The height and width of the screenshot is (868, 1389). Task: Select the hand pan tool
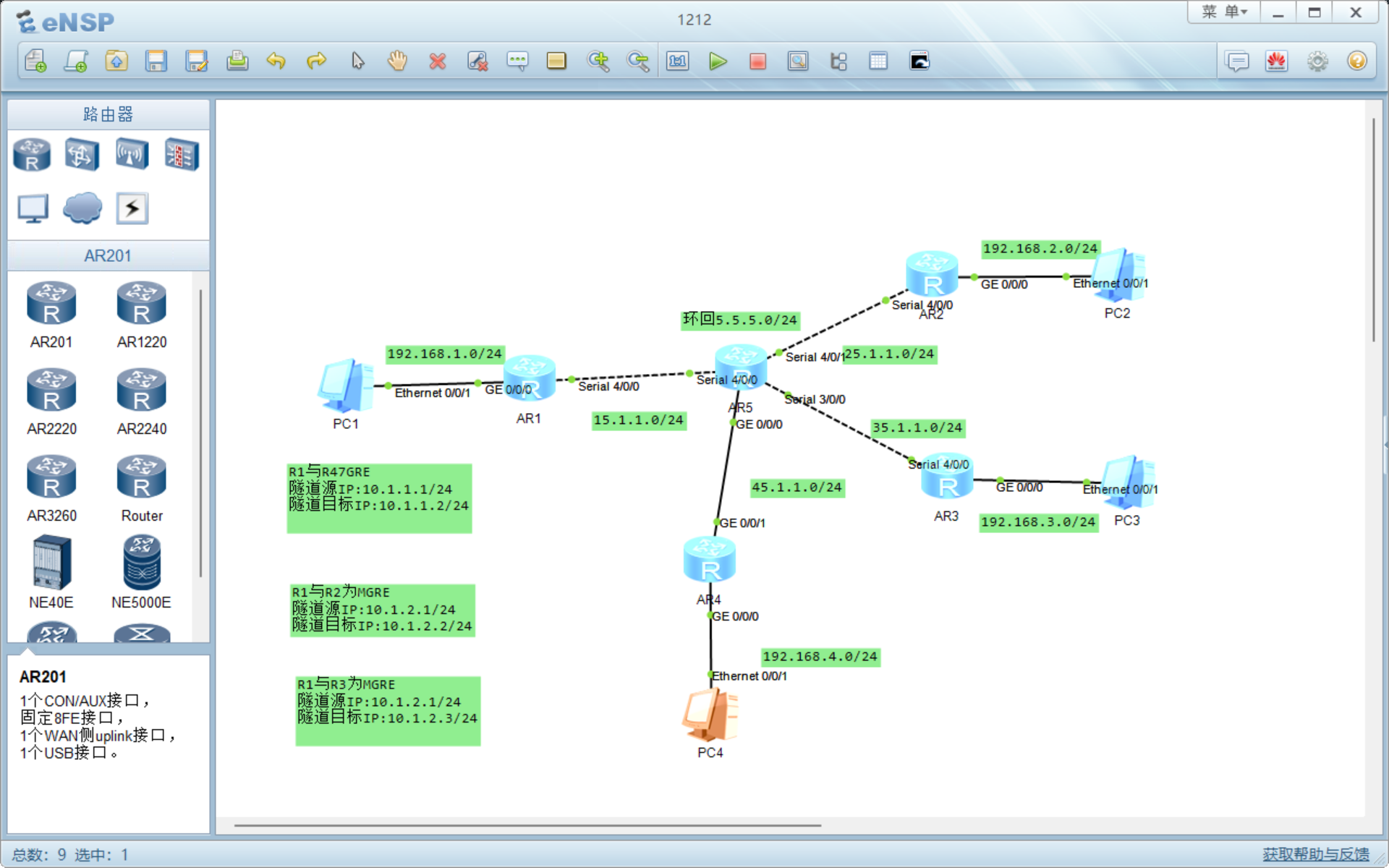397,61
